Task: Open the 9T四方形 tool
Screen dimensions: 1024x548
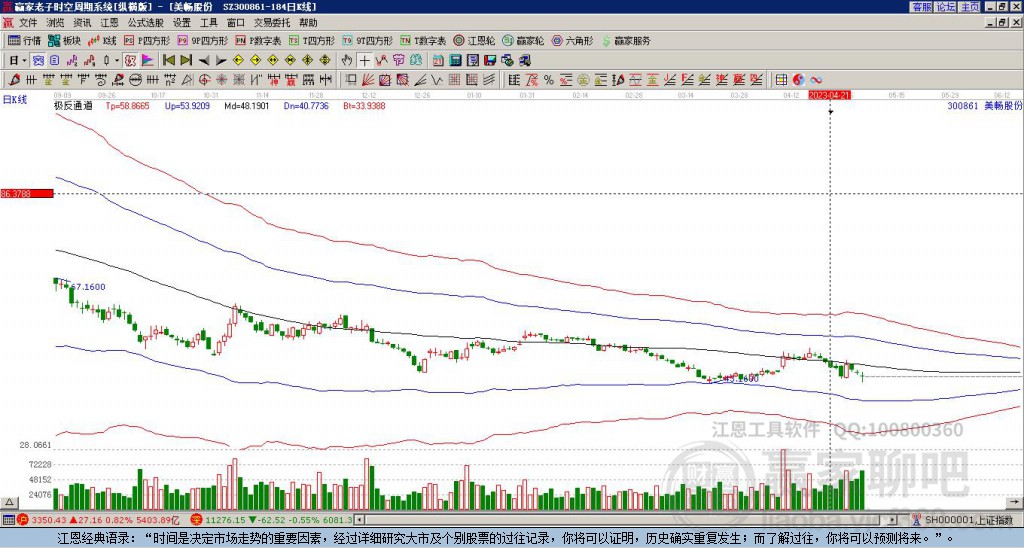Action: pyautogui.click(x=367, y=40)
